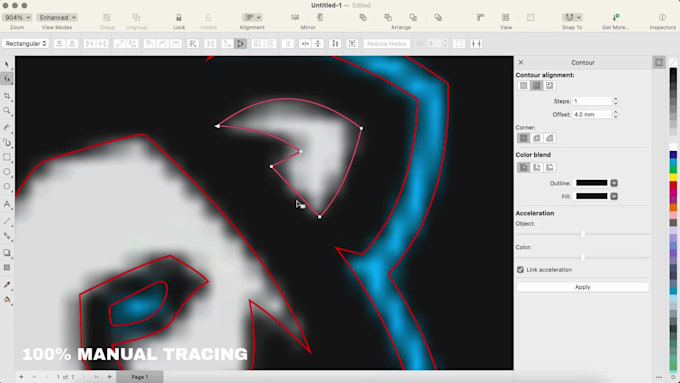Viewport: 680px width, 383px height.
Task: Click the Contour panel tab icon
Action: [x=659, y=62]
